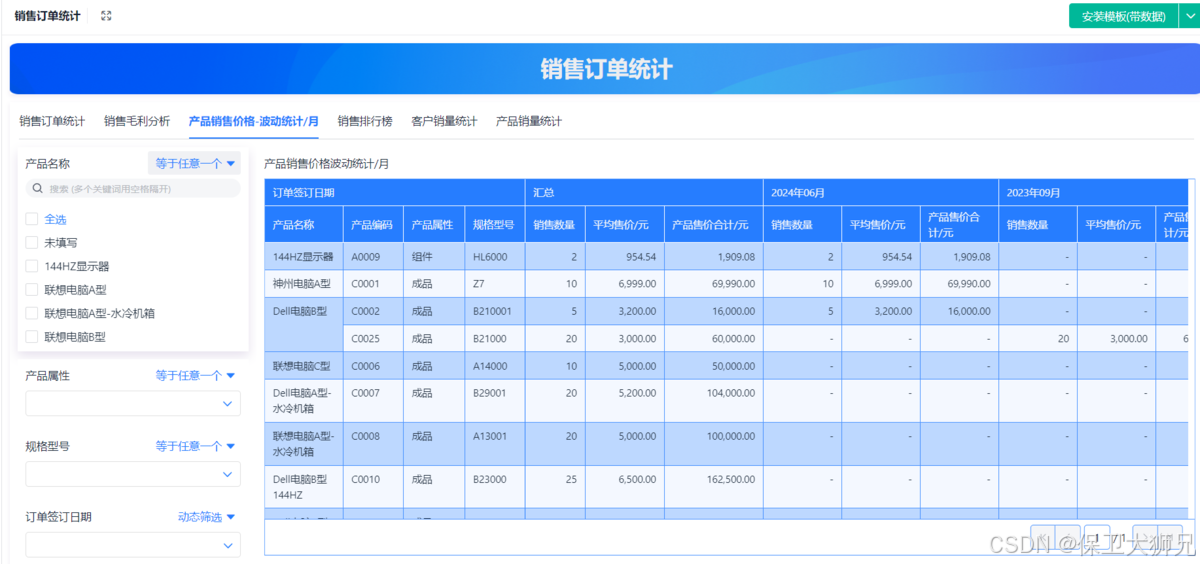Screen dimensions: 1200x564
Task: Switch to the 产品销量统计 tab
Action: point(529,121)
